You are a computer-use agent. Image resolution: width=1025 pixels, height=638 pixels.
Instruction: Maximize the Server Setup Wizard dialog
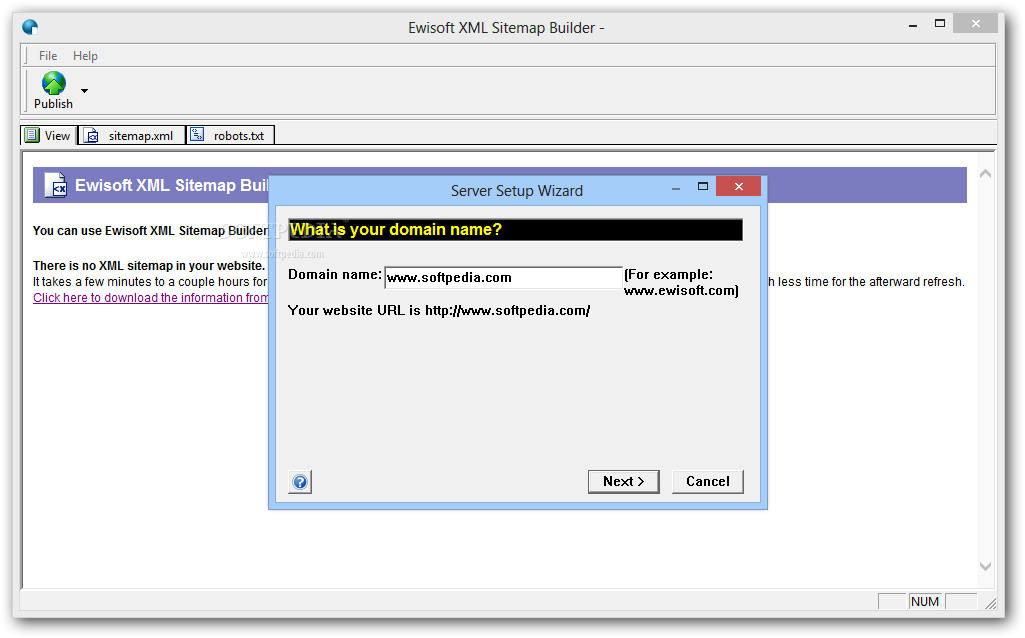point(703,186)
